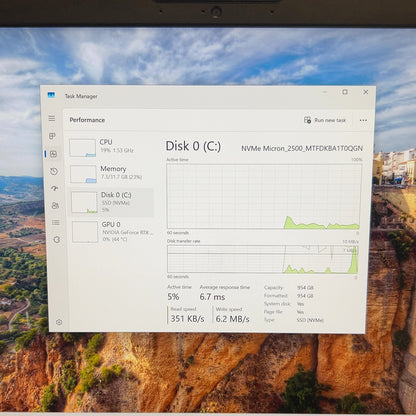The width and height of the screenshot is (416, 416).
Task: Open the Details page icon
Action: (56, 222)
